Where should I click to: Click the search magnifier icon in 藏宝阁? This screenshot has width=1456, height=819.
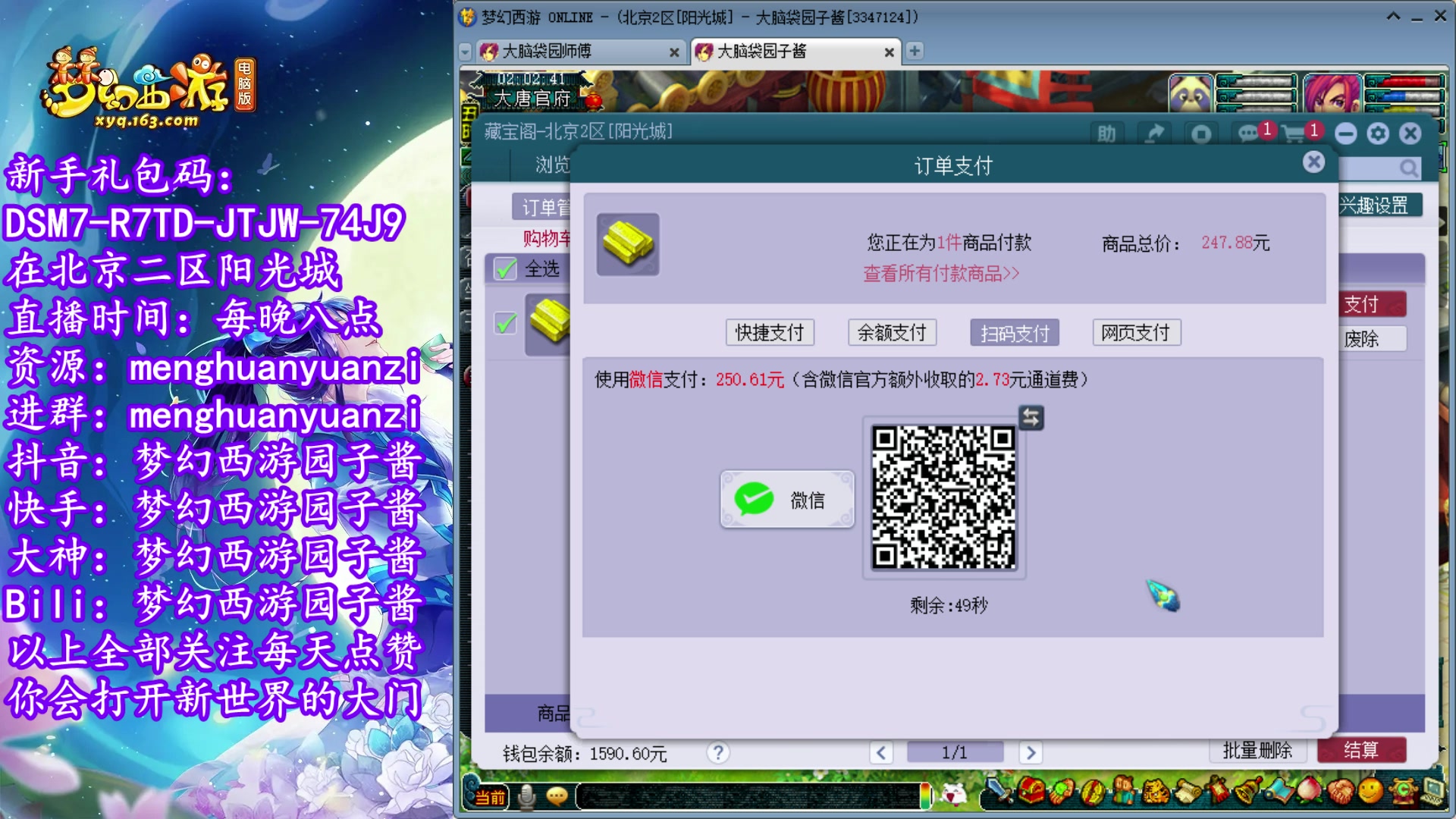click(x=1408, y=168)
